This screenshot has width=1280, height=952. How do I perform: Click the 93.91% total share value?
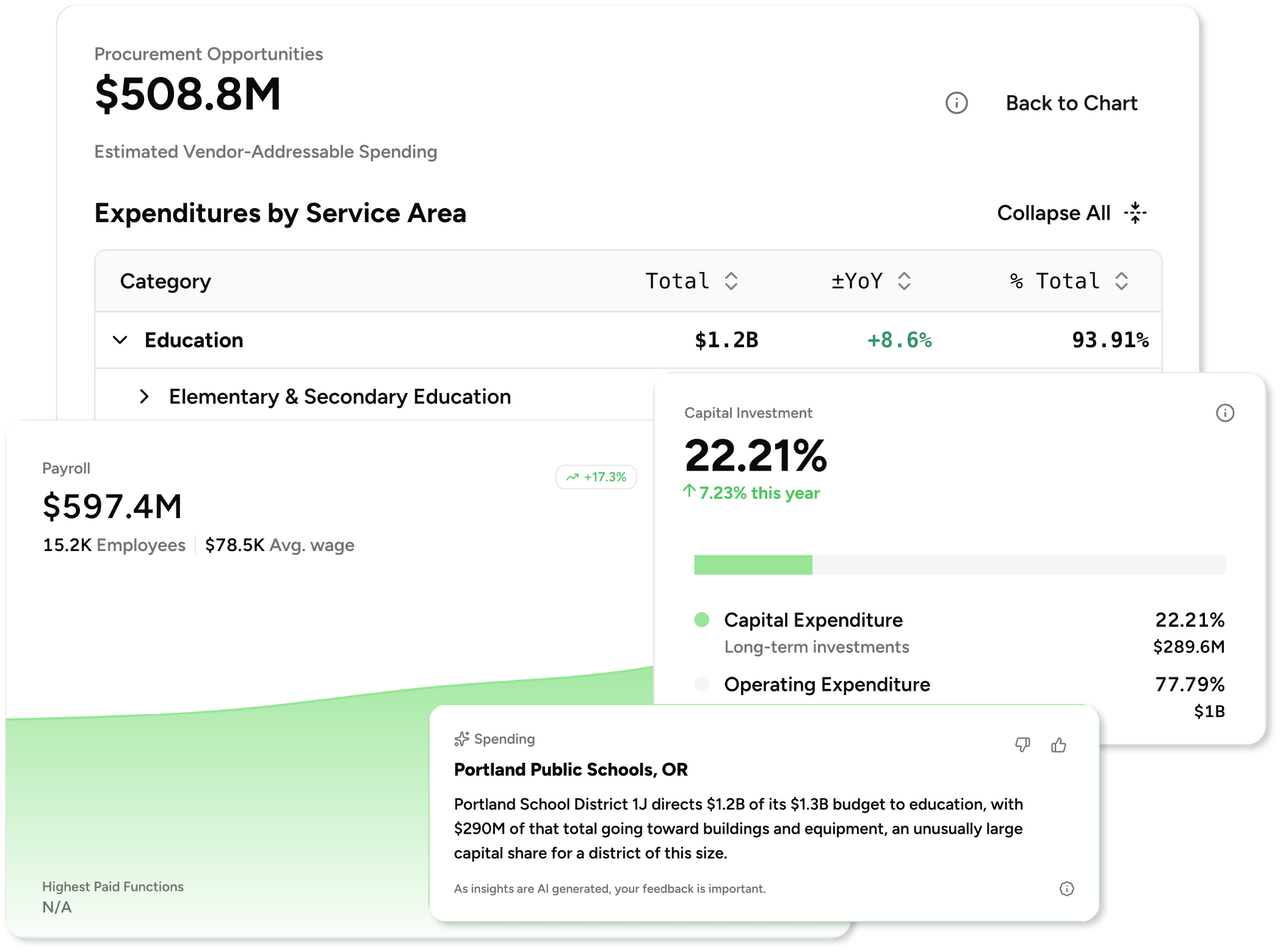coord(1110,340)
